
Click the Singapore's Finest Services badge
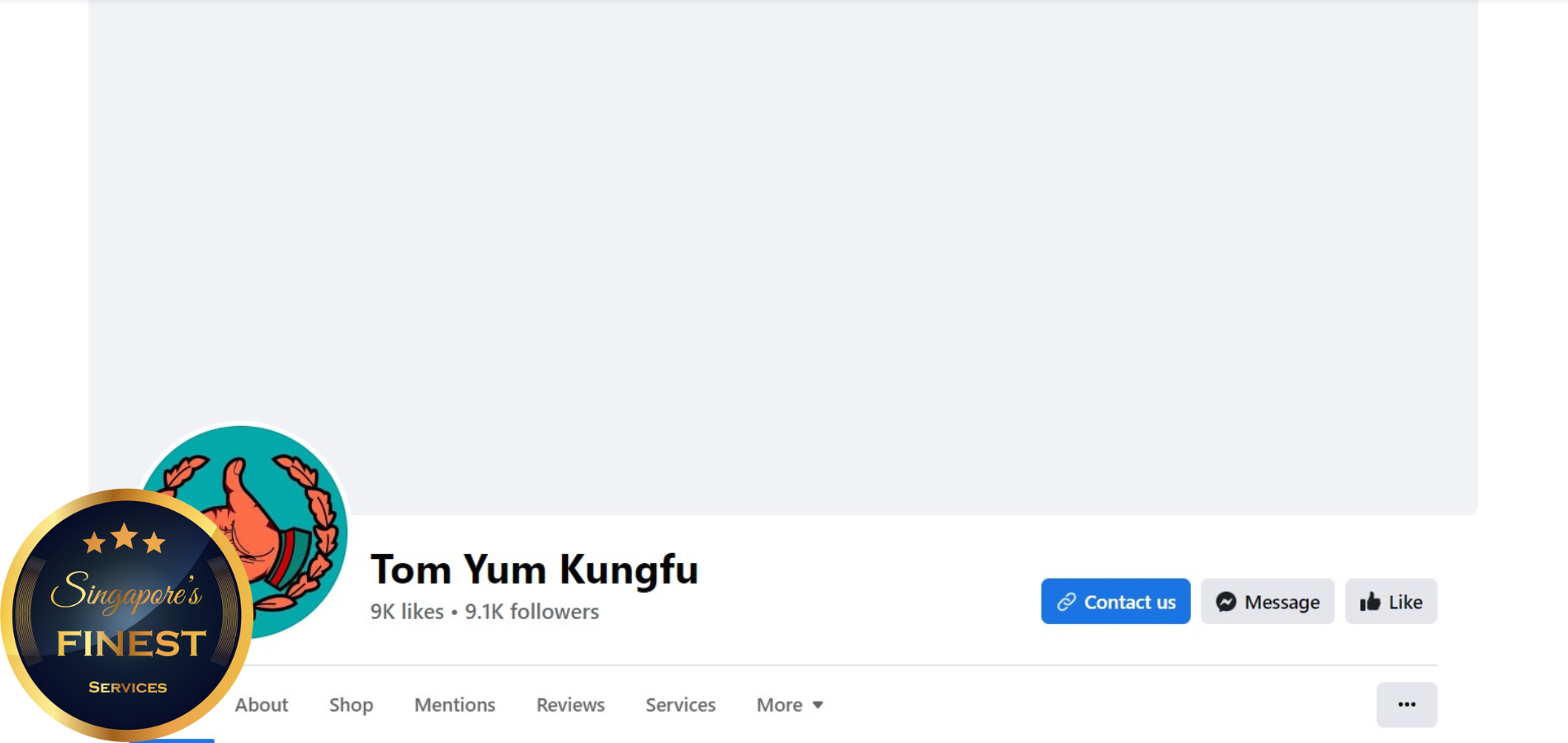tap(126, 615)
